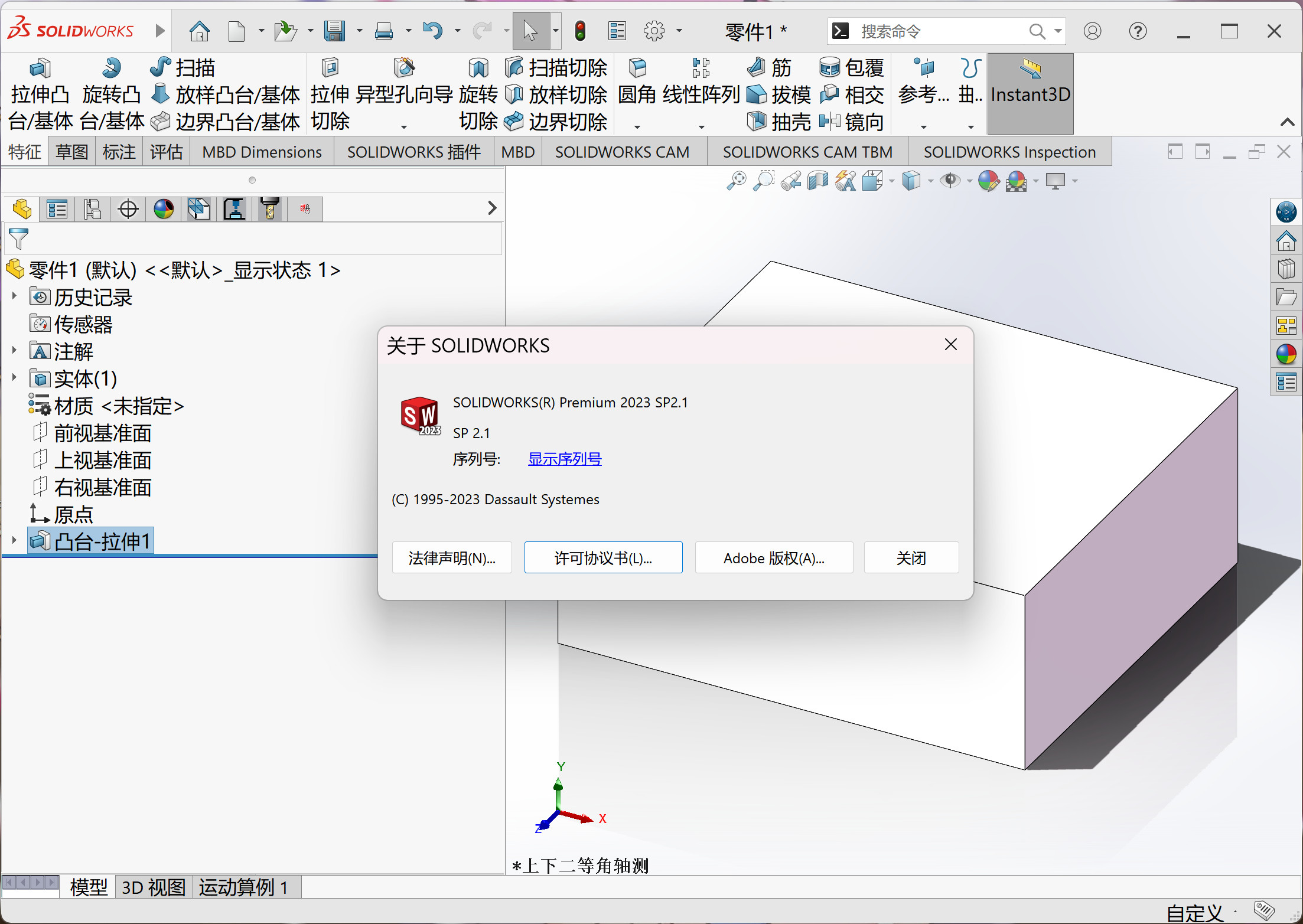This screenshot has height=924, width=1303.
Task: Create a new document with the New icon
Action: (x=236, y=31)
